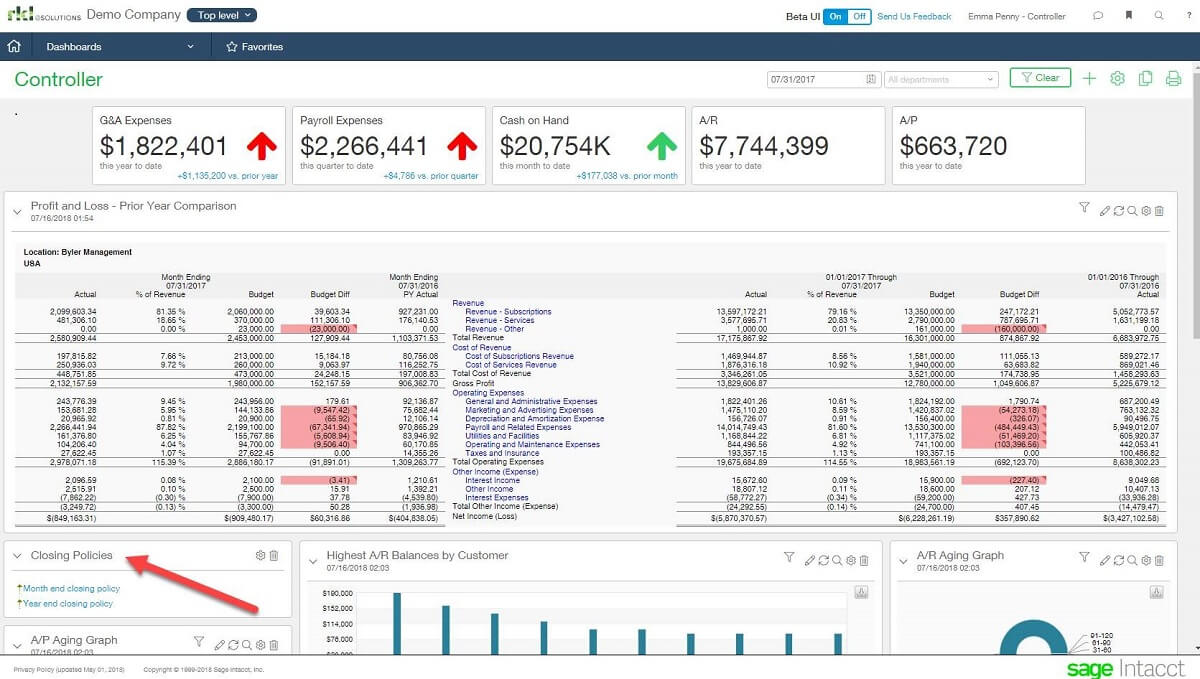Open dashboard settings with the gear icon

pos(1117,78)
